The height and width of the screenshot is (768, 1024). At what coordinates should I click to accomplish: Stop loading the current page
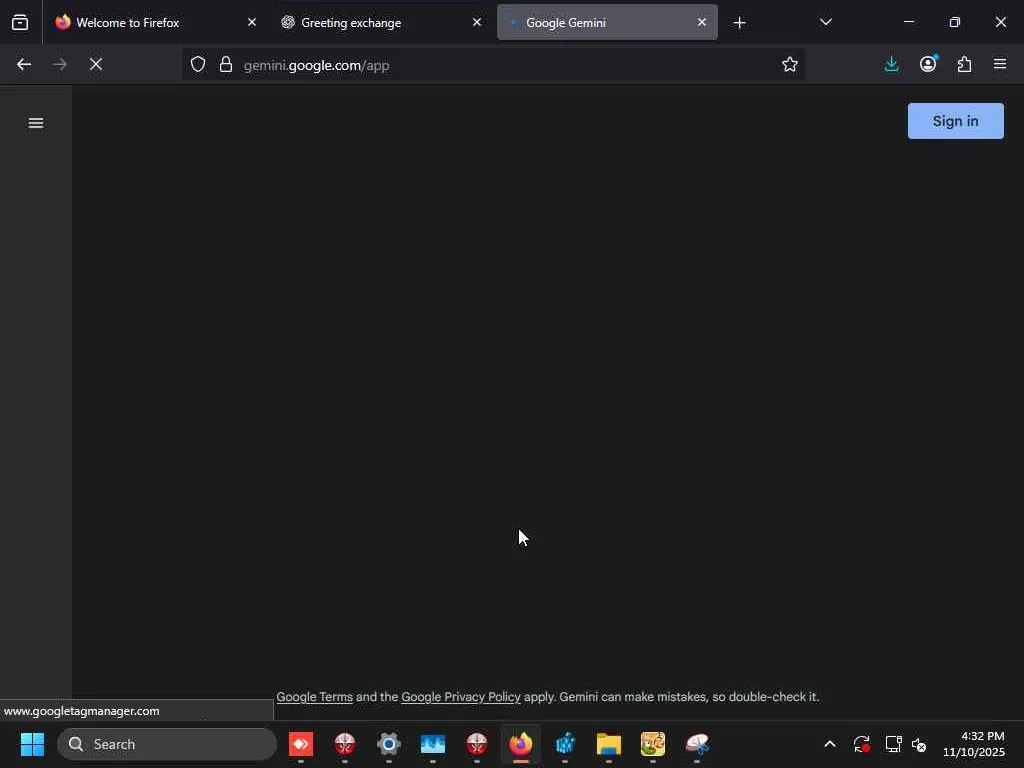(x=96, y=64)
